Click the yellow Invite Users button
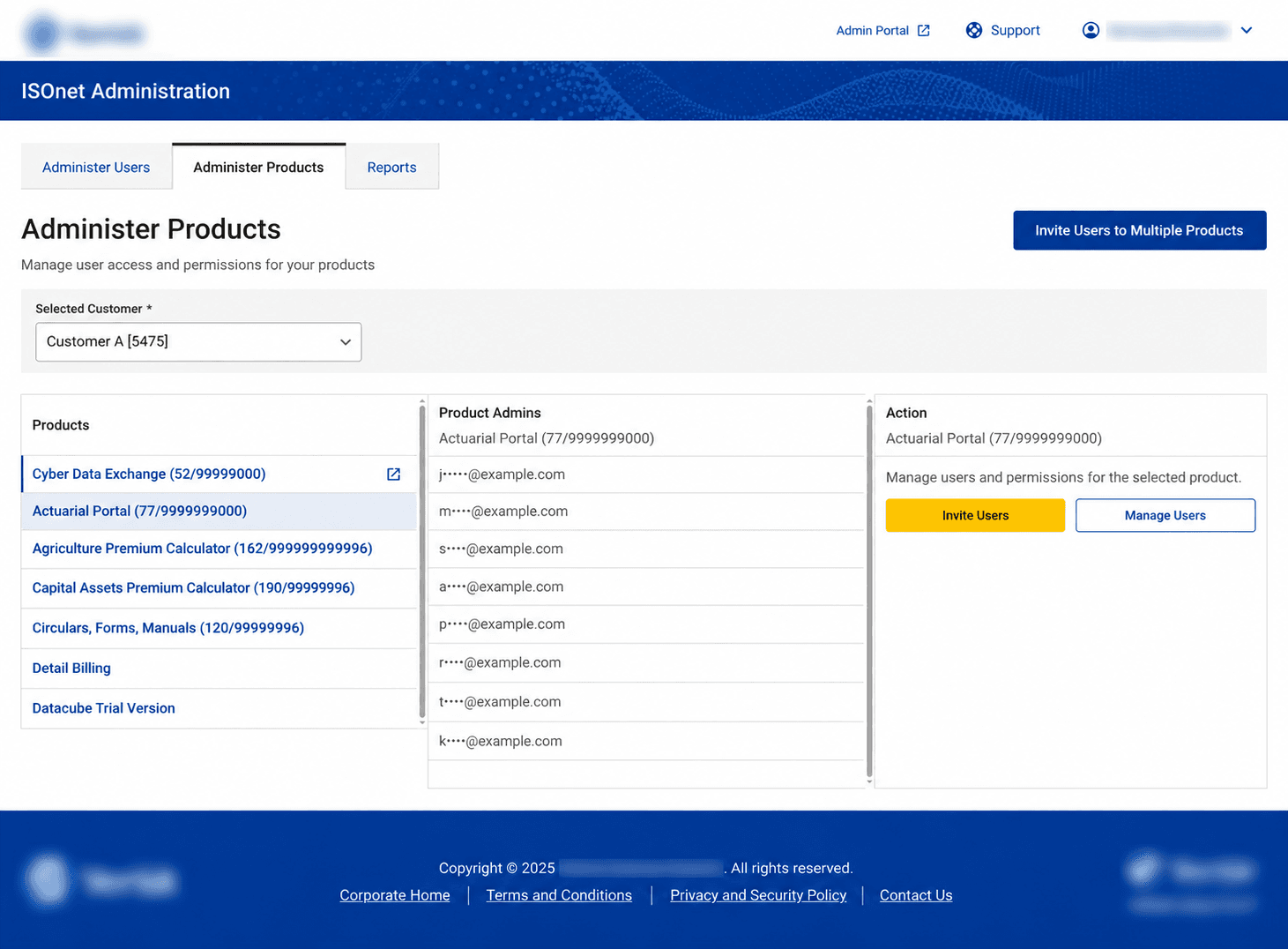This screenshot has height=949, width=1288. tap(975, 516)
